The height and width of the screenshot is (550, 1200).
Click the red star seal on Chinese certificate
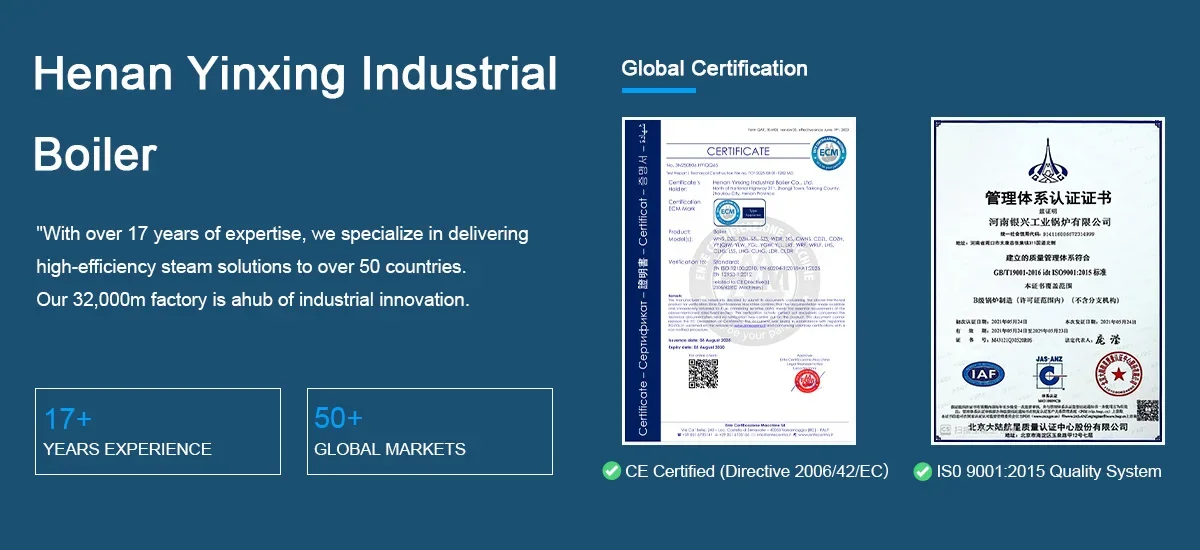point(1120,375)
